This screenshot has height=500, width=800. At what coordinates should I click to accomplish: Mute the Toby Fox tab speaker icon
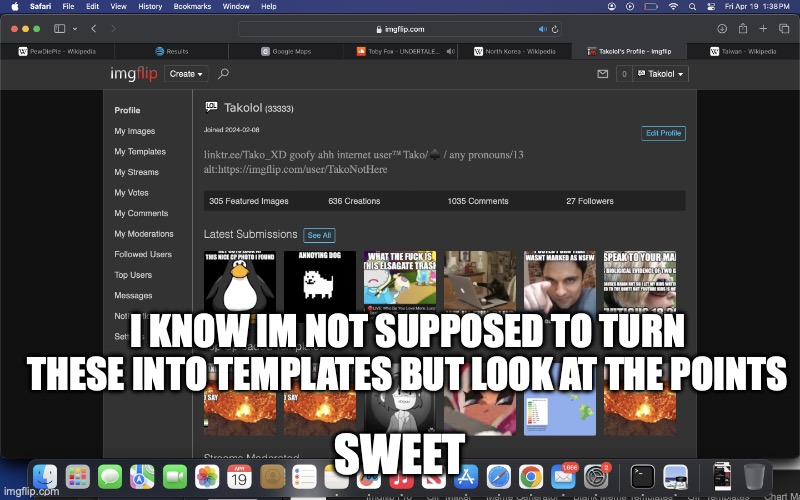click(451, 51)
